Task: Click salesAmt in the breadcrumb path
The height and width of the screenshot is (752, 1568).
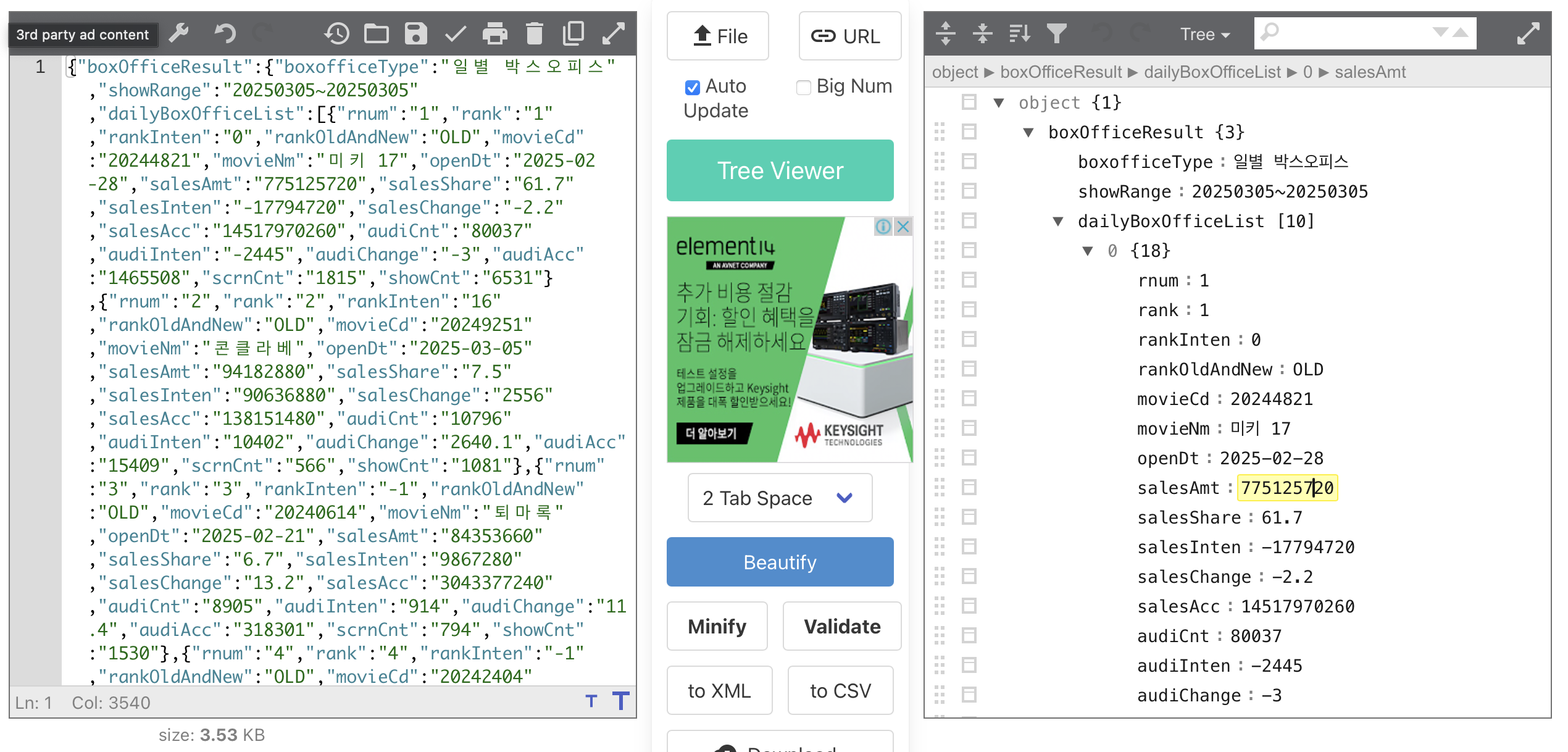Action: pyautogui.click(x=1370, y=72)
